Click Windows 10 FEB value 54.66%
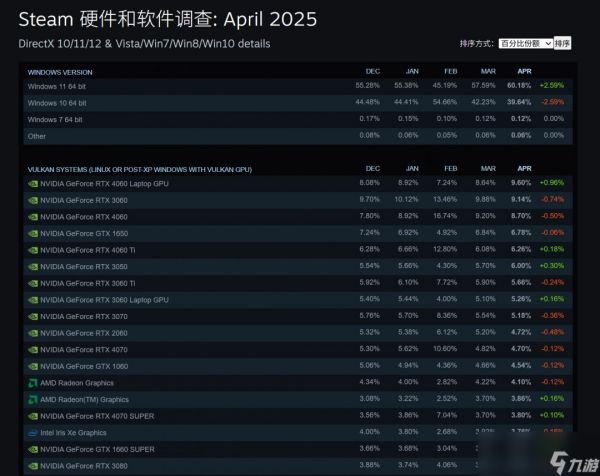This screenshot has height=476, width=600. (x=445, y=102)
